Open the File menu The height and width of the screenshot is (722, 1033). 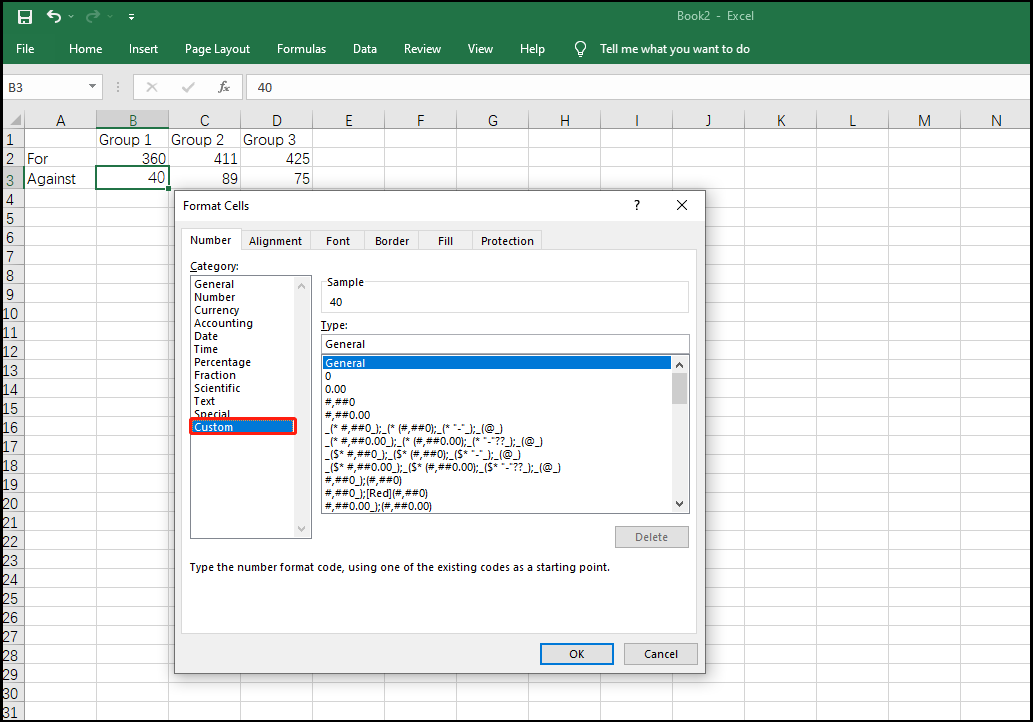coord(25,49)
